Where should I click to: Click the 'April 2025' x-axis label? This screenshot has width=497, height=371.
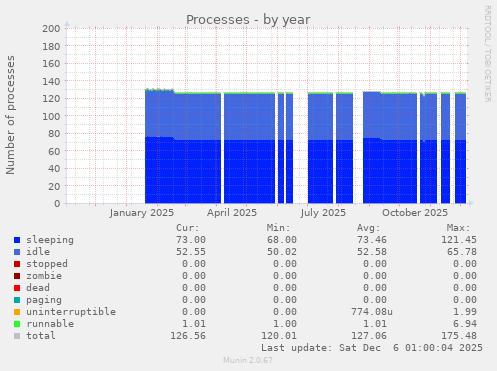point(232,213)
